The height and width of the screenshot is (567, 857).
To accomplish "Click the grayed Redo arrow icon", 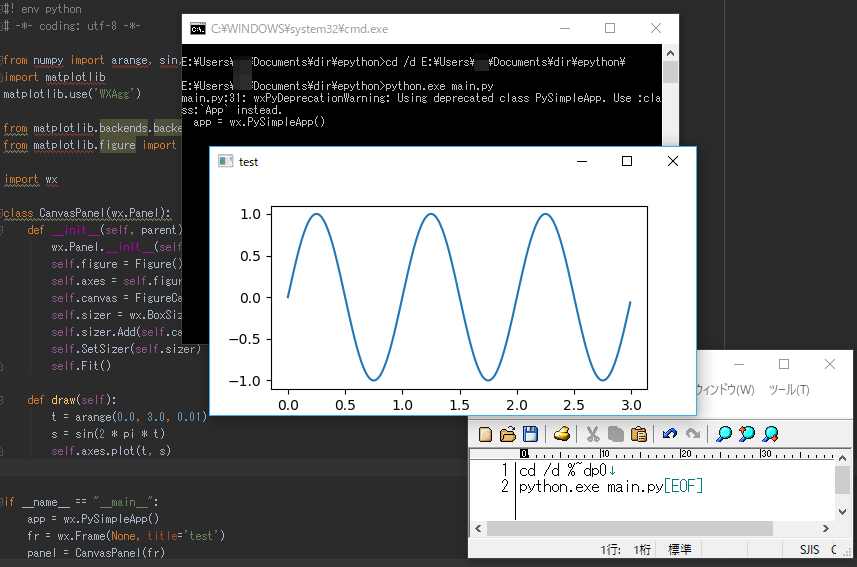I will [x=692, y=434].
